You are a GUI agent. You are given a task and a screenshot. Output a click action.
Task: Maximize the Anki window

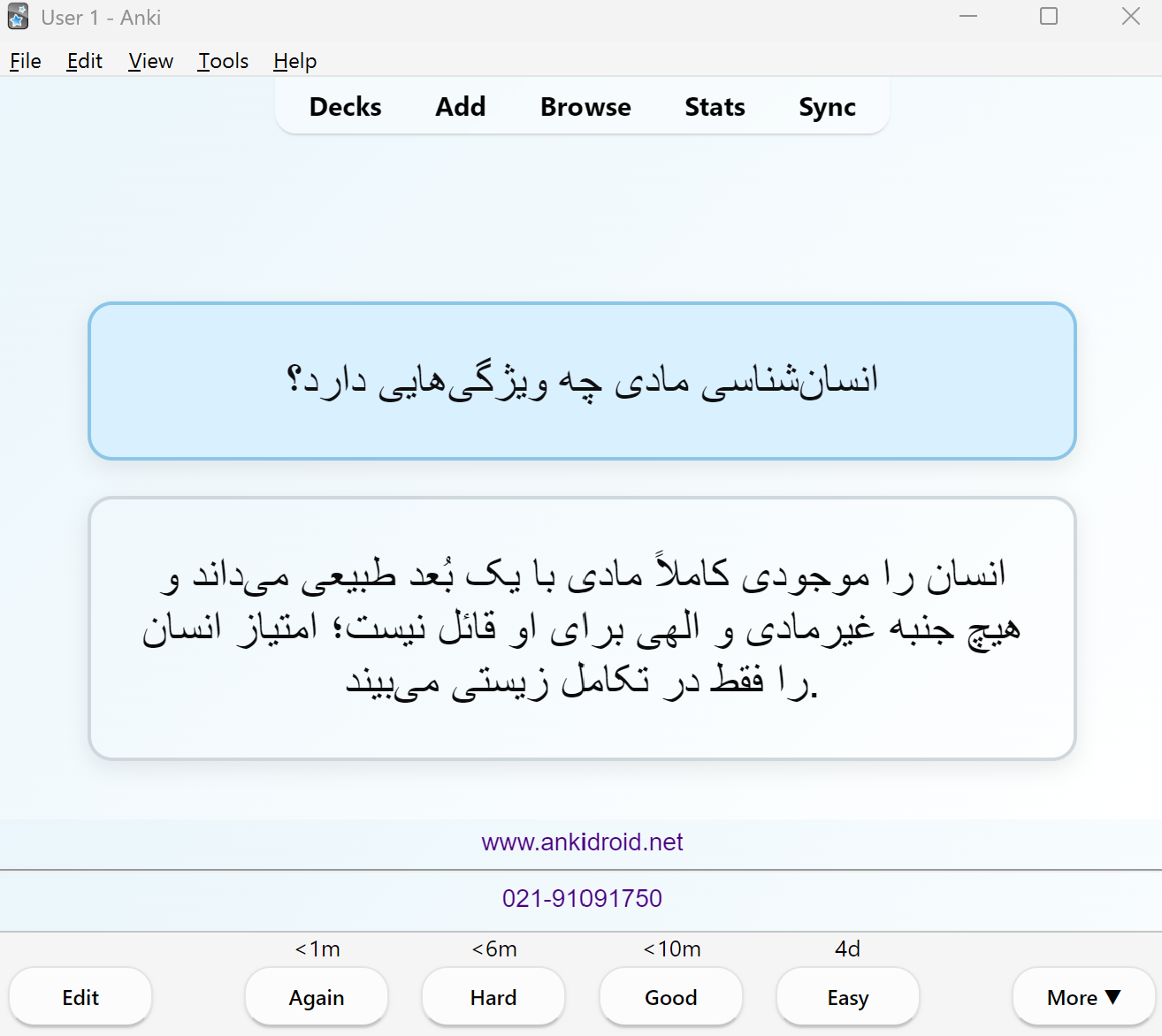pyautogui.click(x=1049, y=16)
